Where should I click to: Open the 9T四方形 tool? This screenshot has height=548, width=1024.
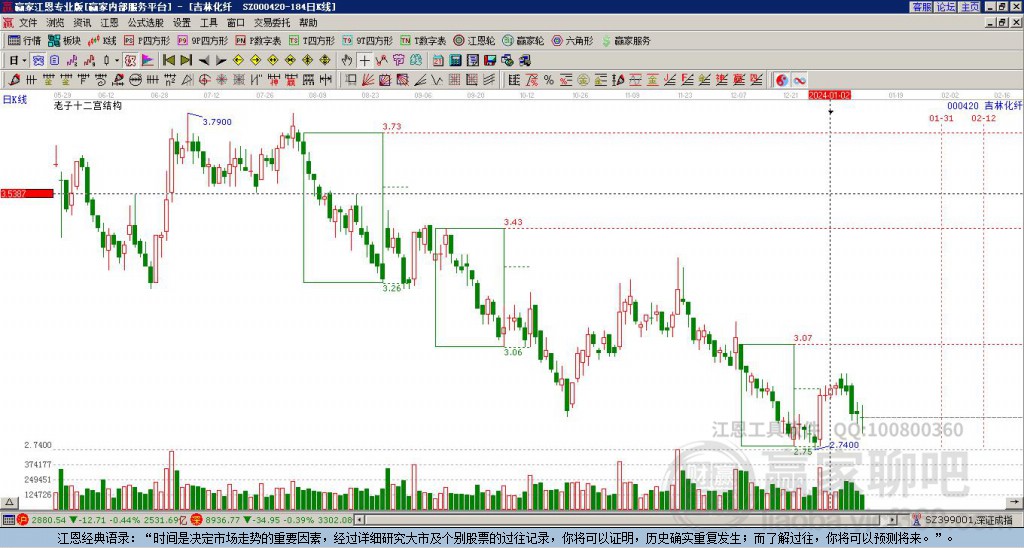tap(368, 40)
